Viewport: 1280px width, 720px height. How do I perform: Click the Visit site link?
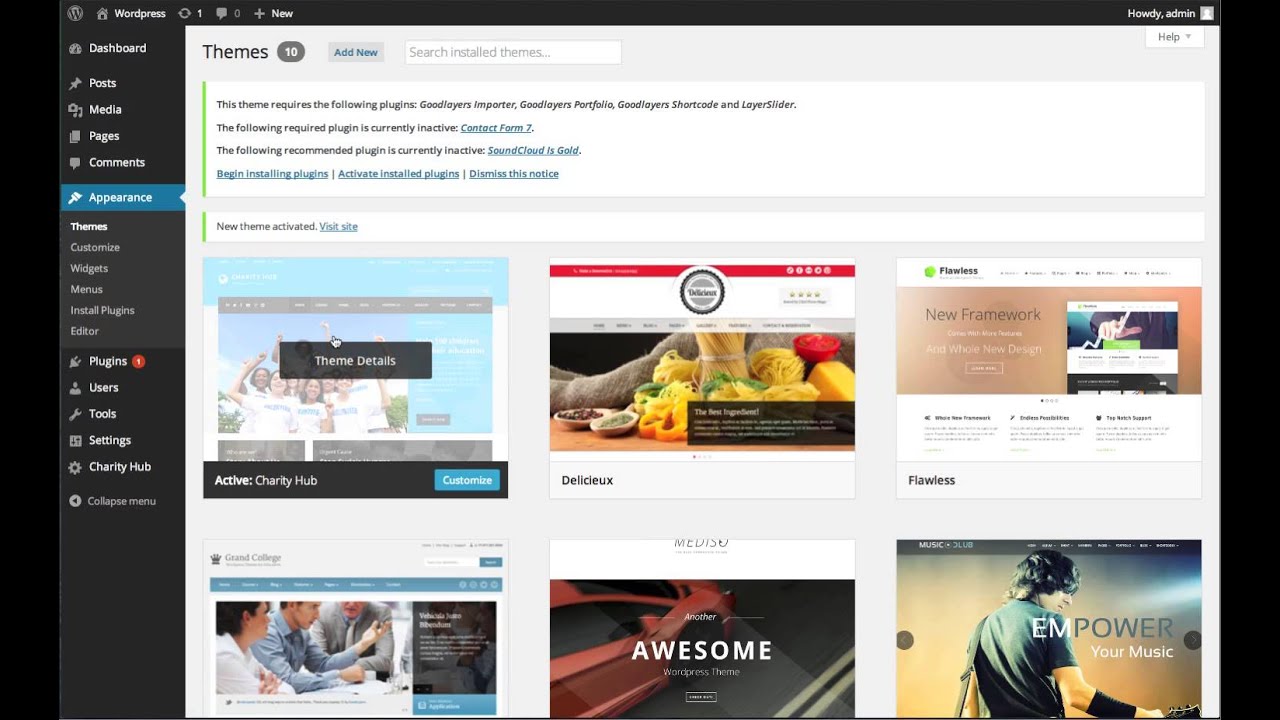[x=338, y=227]
